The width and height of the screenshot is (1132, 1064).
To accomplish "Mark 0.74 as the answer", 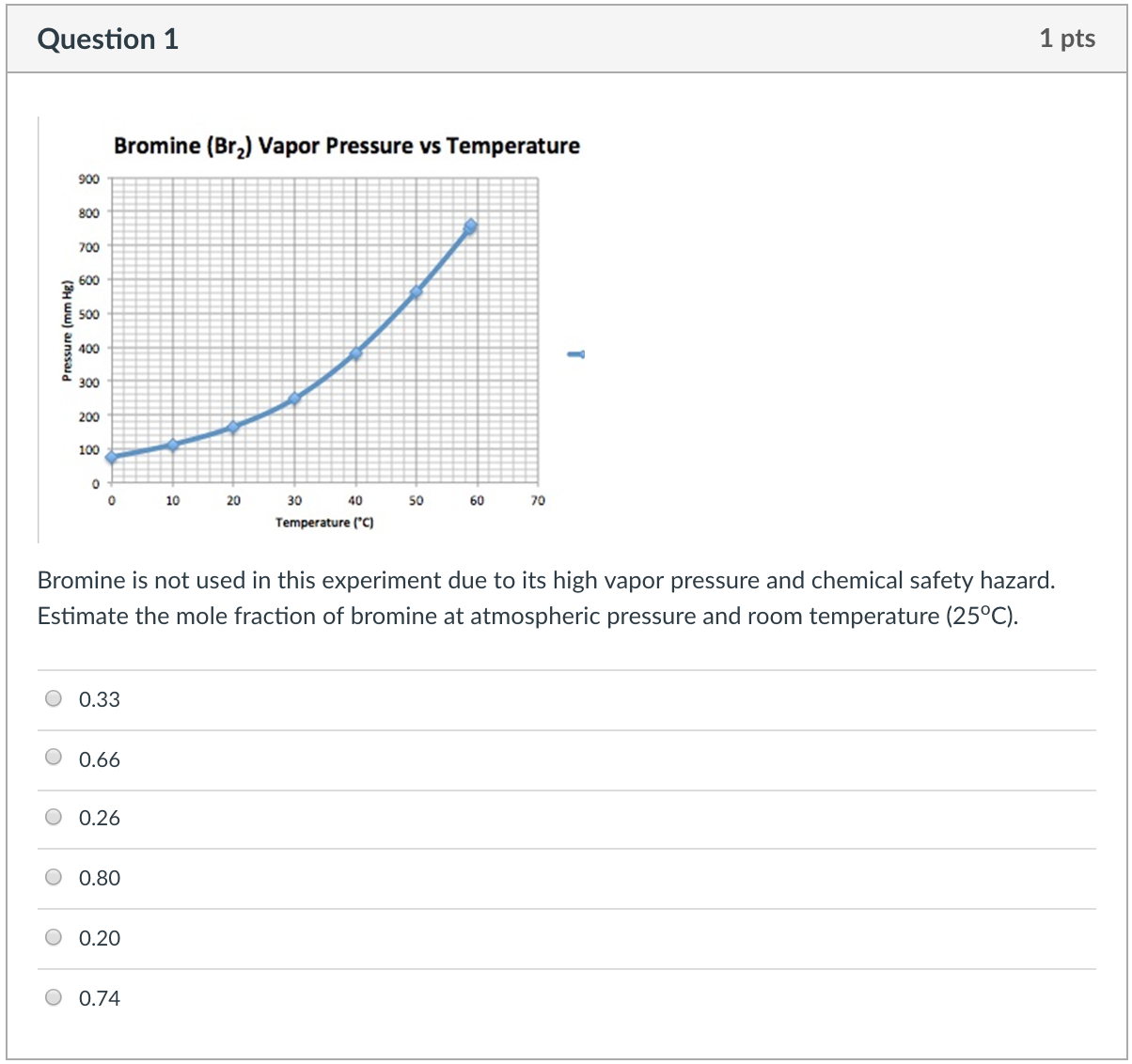I will coord(54,996).
